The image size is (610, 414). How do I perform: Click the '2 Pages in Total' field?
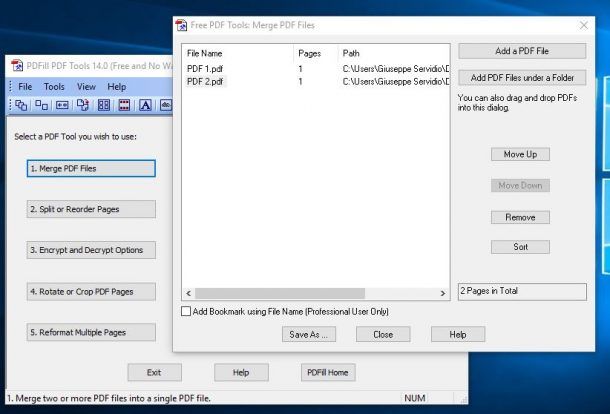coord(522,291)
